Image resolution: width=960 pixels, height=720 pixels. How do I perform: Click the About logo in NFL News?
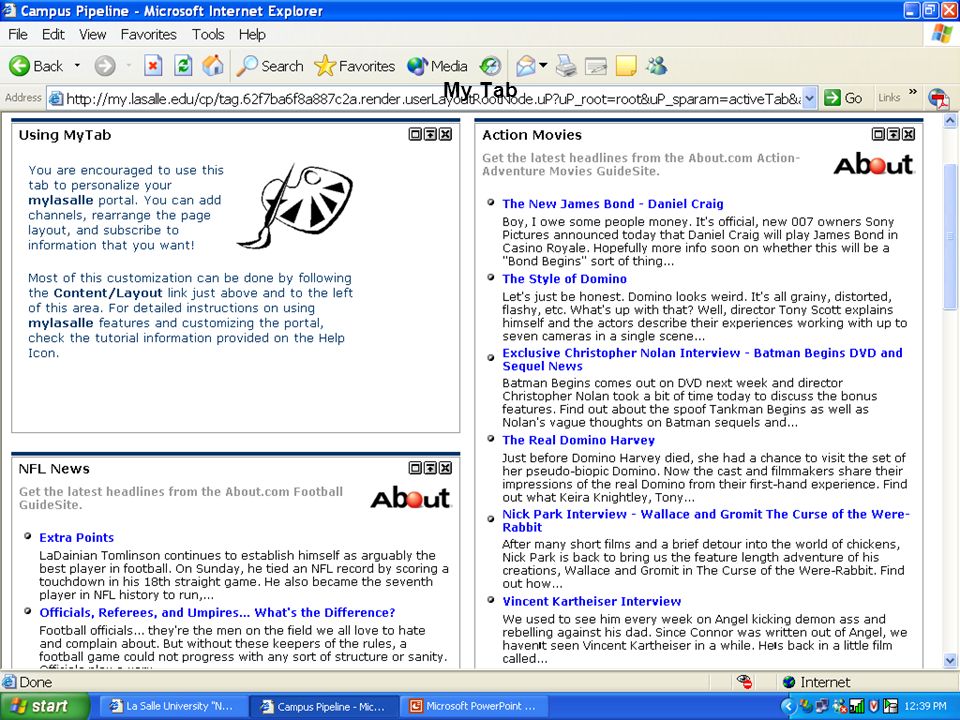tap(411, 498)
